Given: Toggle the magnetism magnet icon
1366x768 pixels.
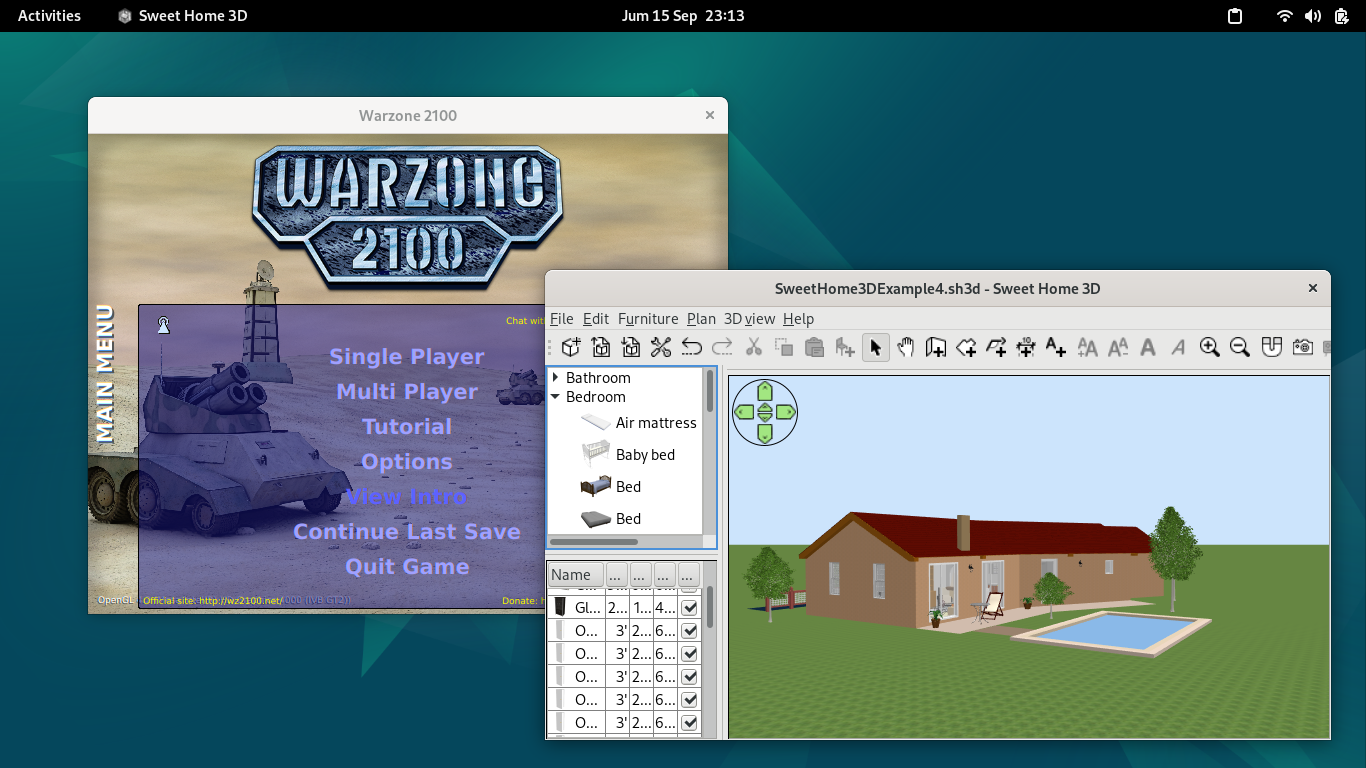Looking at the screenshot, I should (x=1271, y=347).
